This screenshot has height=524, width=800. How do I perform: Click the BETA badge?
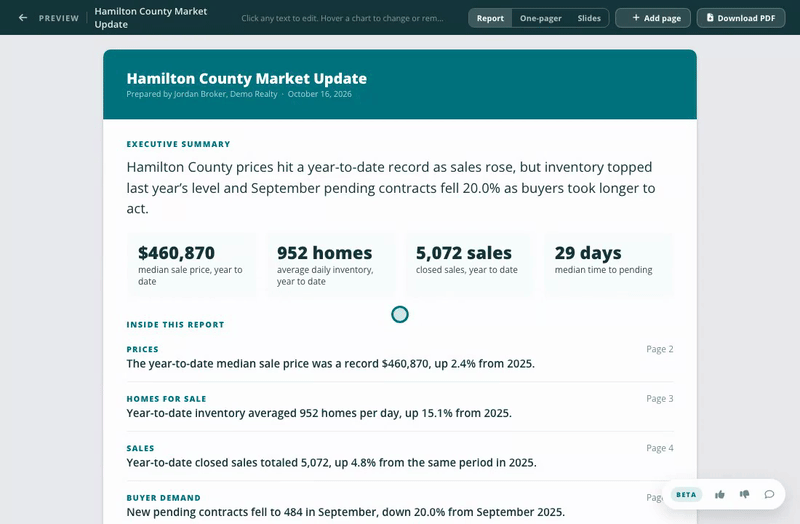click(686, 494)
